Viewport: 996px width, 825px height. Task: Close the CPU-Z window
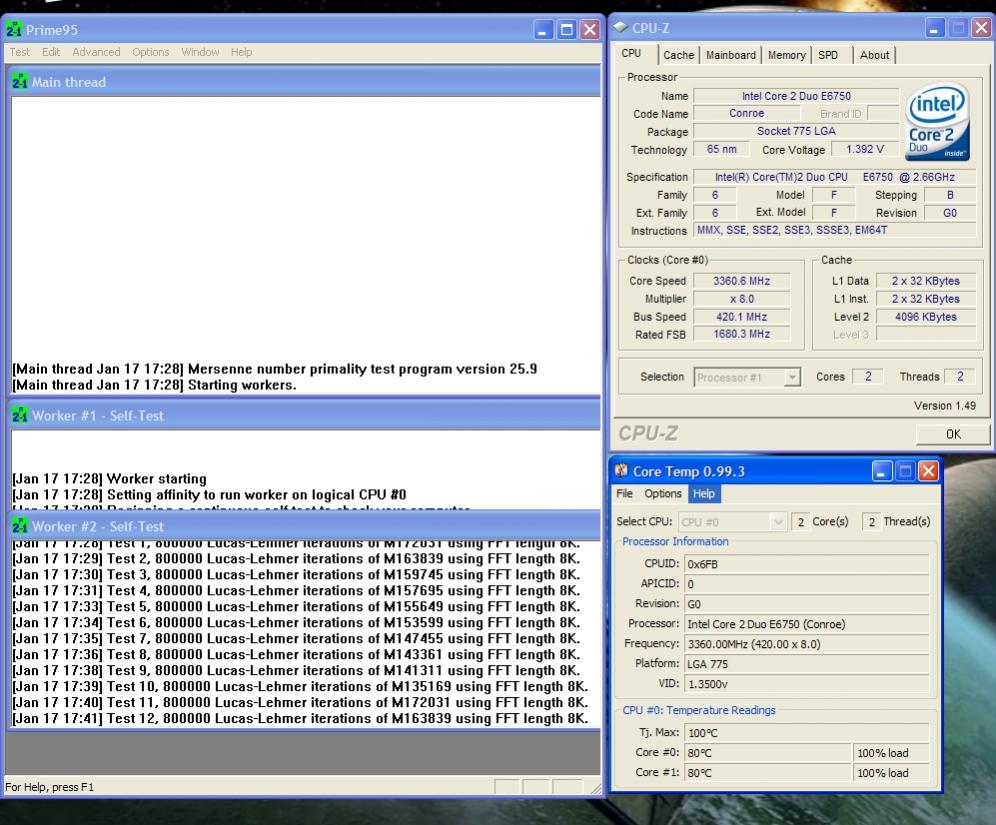coord(981,28)
